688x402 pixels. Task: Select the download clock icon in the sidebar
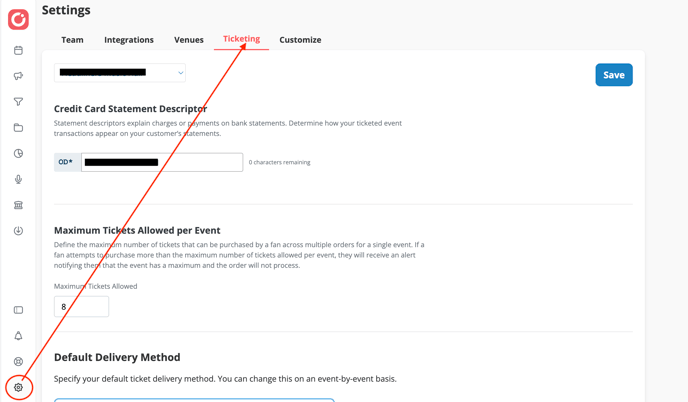tap(18, 231)
